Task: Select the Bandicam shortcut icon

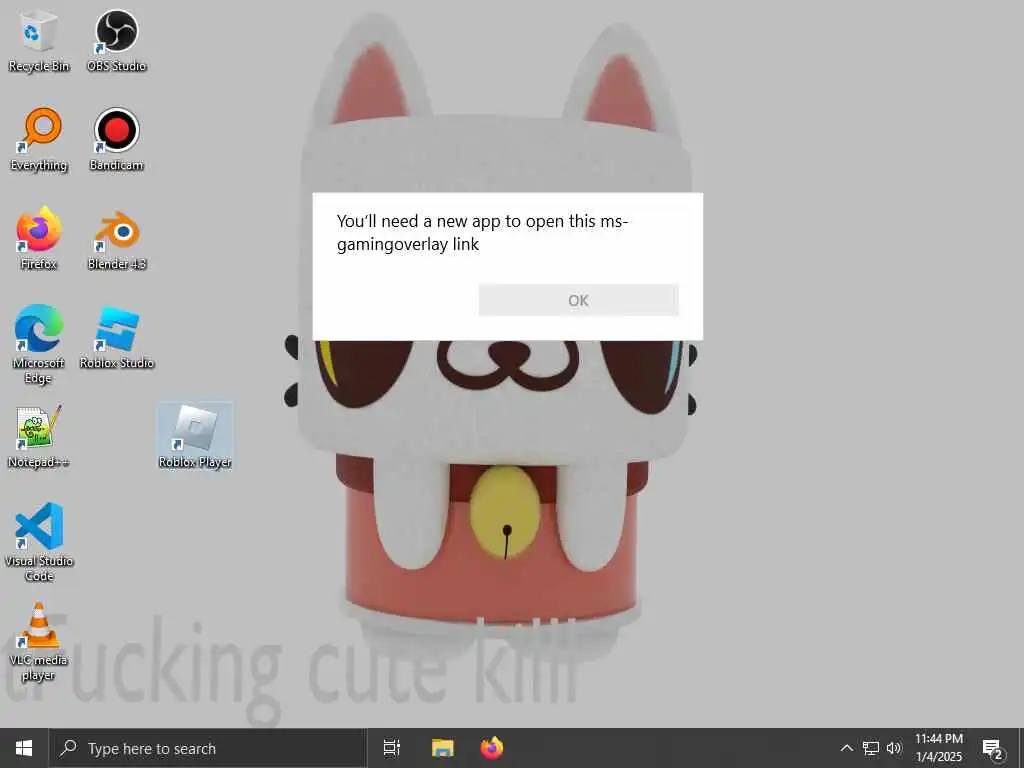Action: [117, 140]
